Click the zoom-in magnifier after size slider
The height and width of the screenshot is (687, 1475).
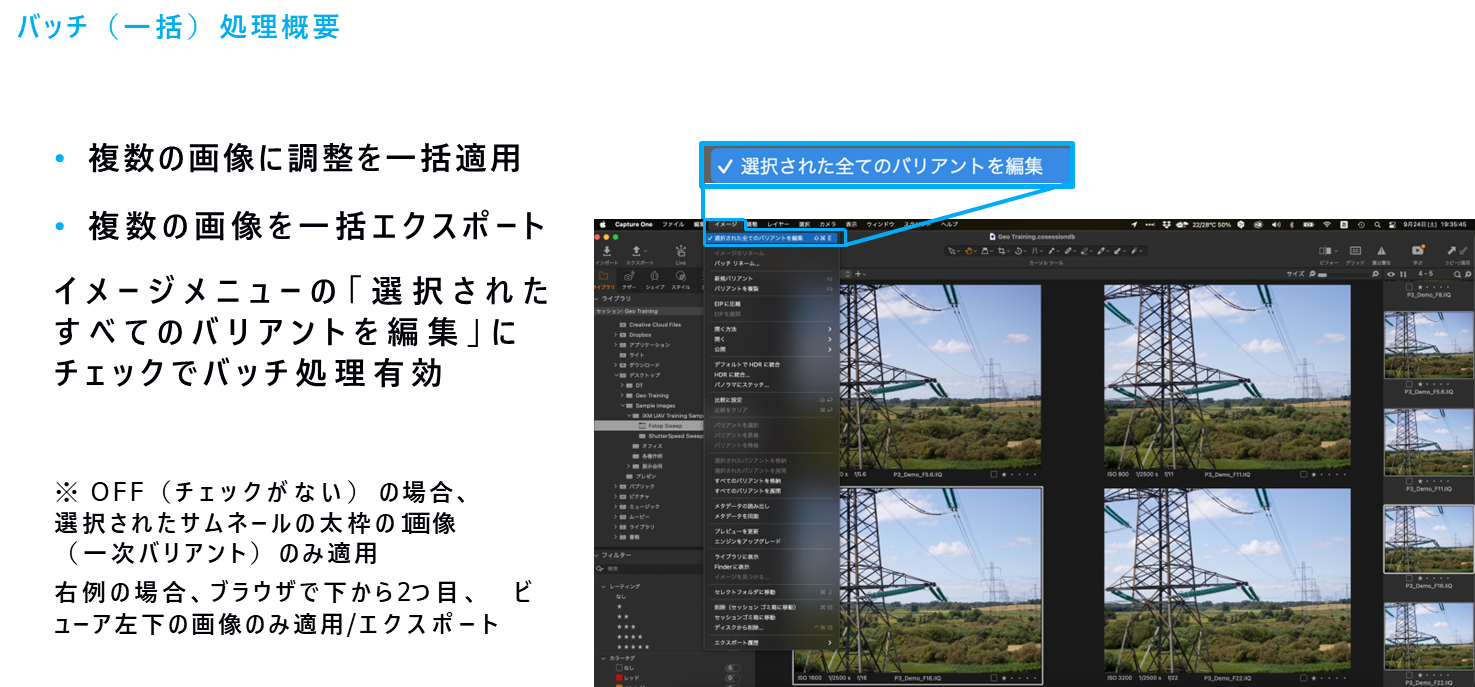pos(1377,273)
